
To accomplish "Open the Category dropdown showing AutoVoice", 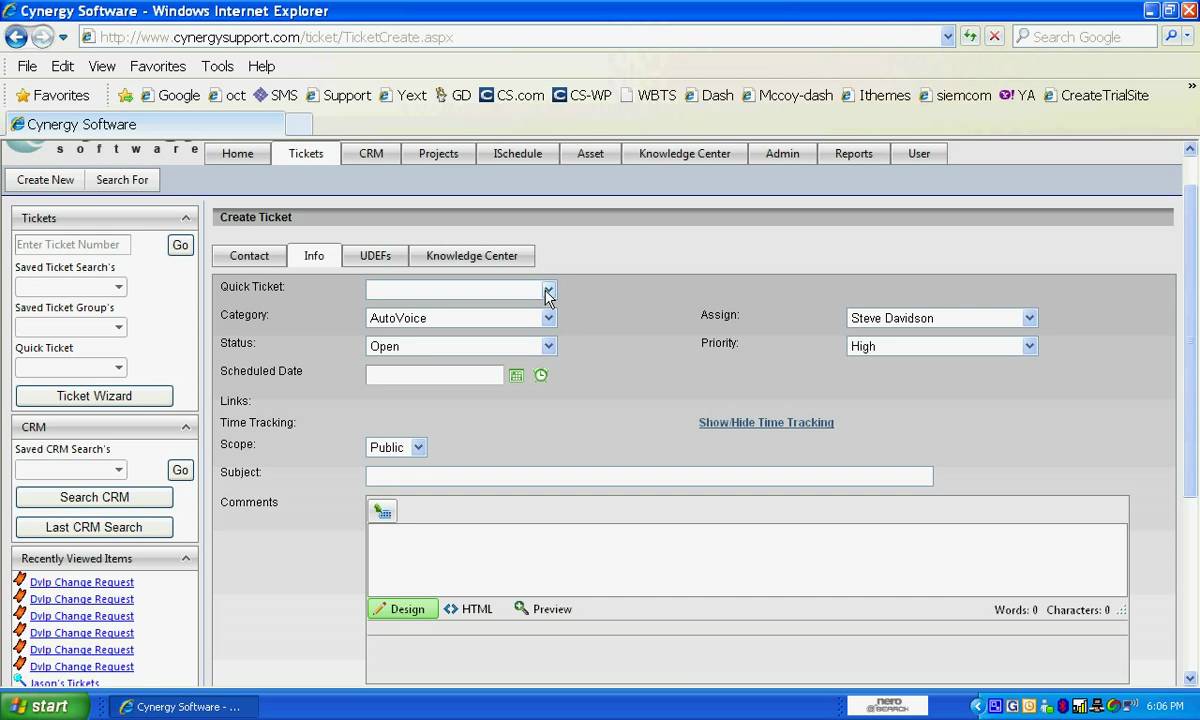I will [548, 318].
